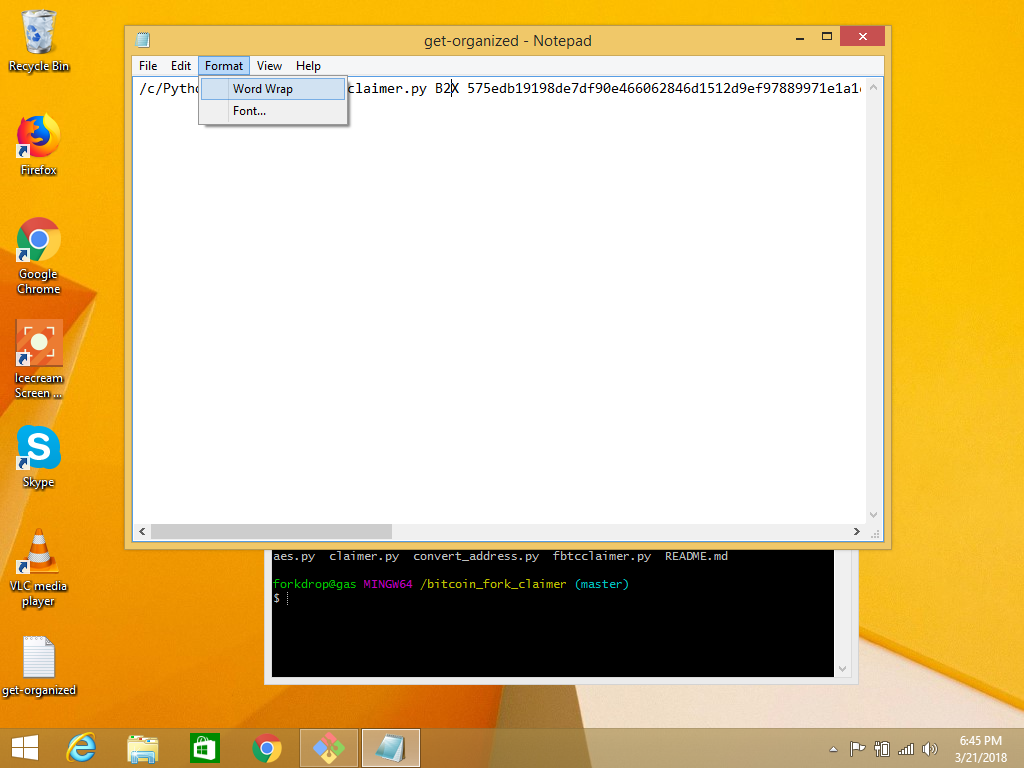Open the Edit menu

click(x=181, y=66)
